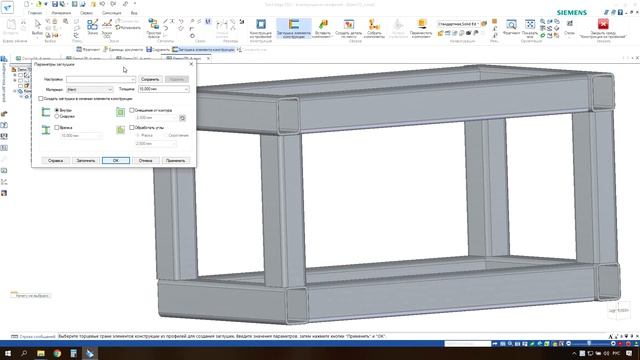The height and width of the screenshot is (360, 640).
Task: Confirm the dialog with OK
Action: [x=116, y=160]
